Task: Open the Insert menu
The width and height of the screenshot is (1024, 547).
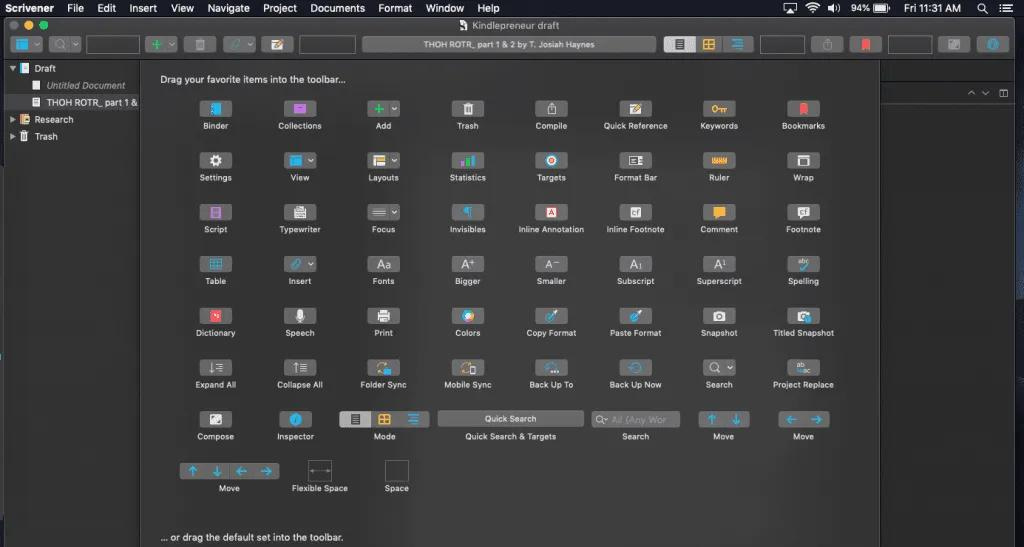Action: pos(143,8)
